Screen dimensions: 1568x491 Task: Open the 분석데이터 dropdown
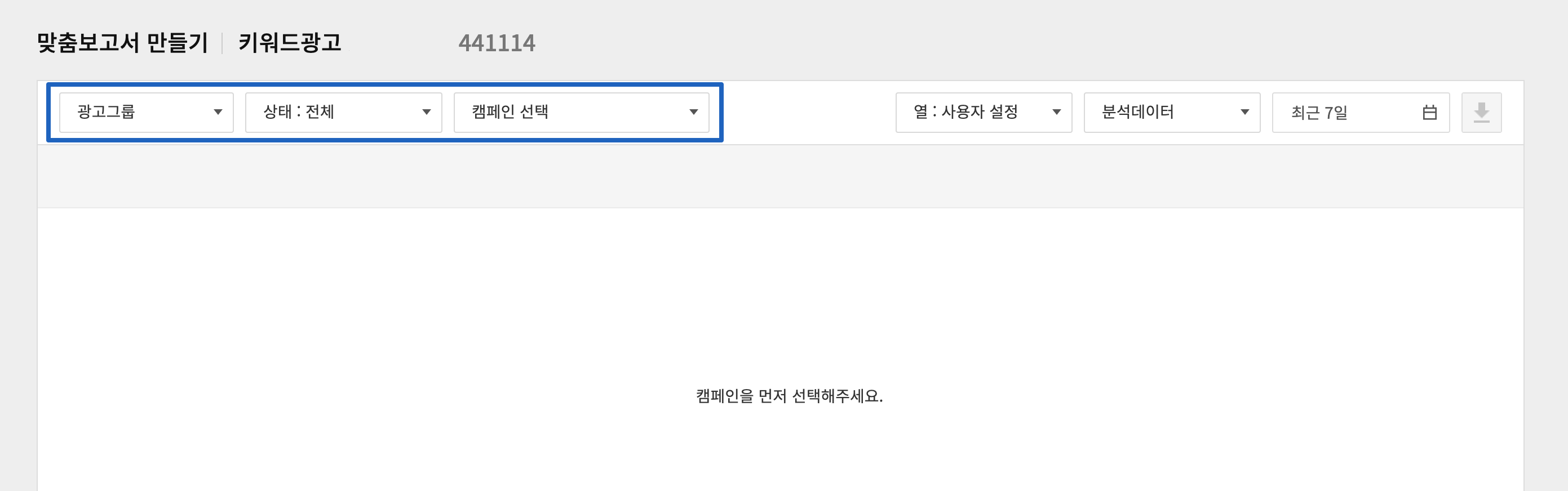click(1172, 113)
